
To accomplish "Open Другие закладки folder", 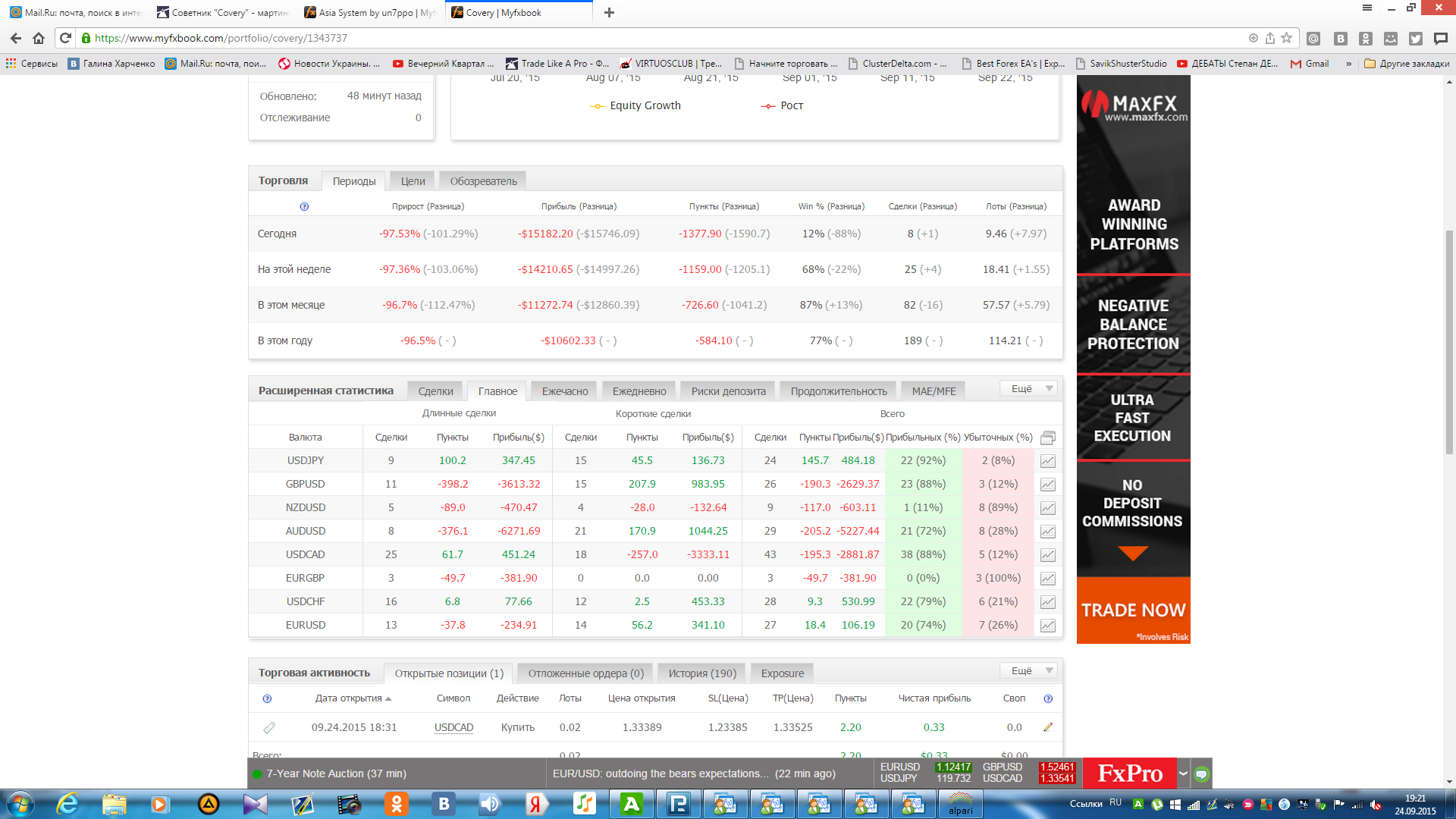I will (x=1407, y=64).
